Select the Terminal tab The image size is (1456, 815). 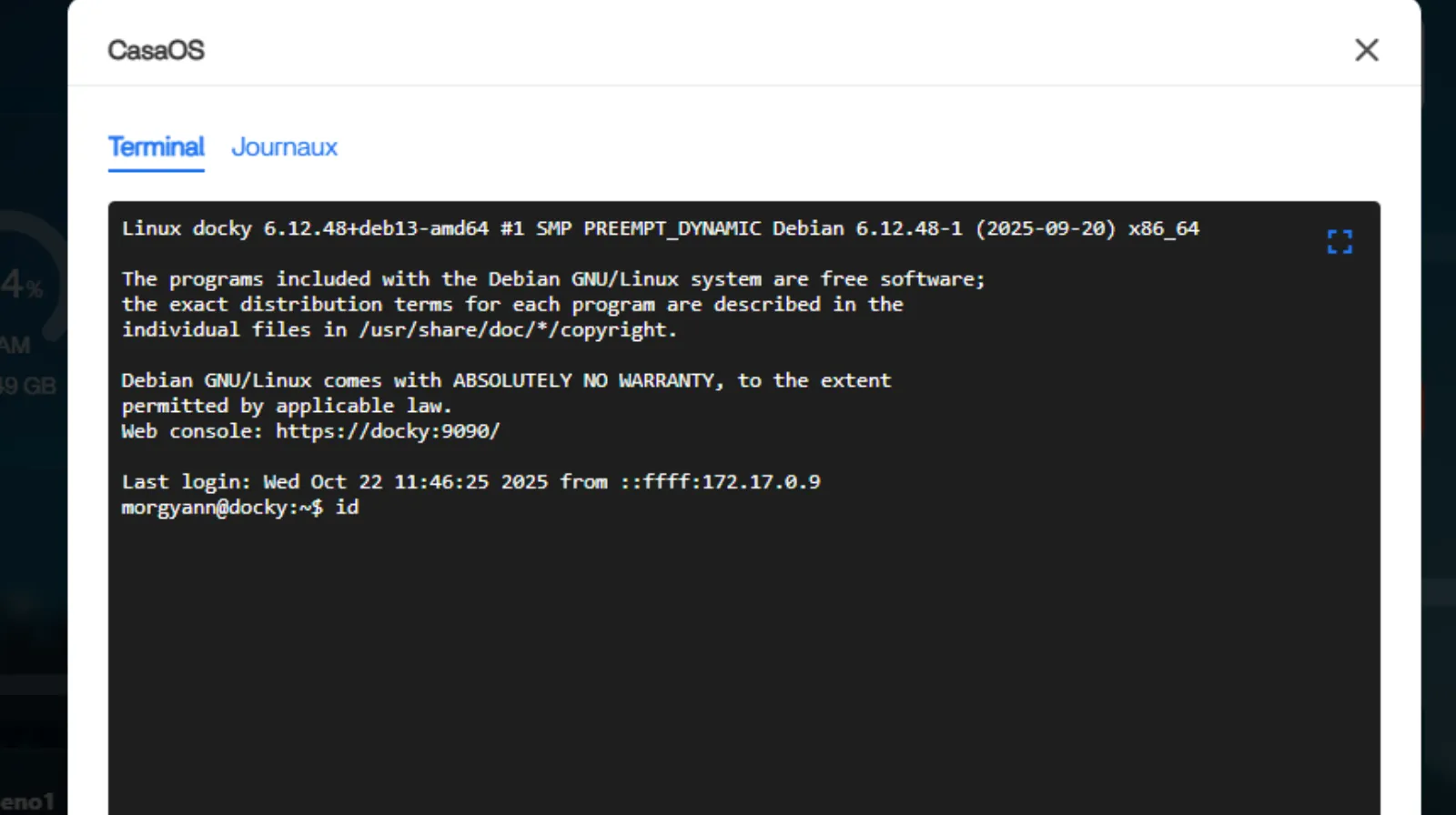[157, 147]
